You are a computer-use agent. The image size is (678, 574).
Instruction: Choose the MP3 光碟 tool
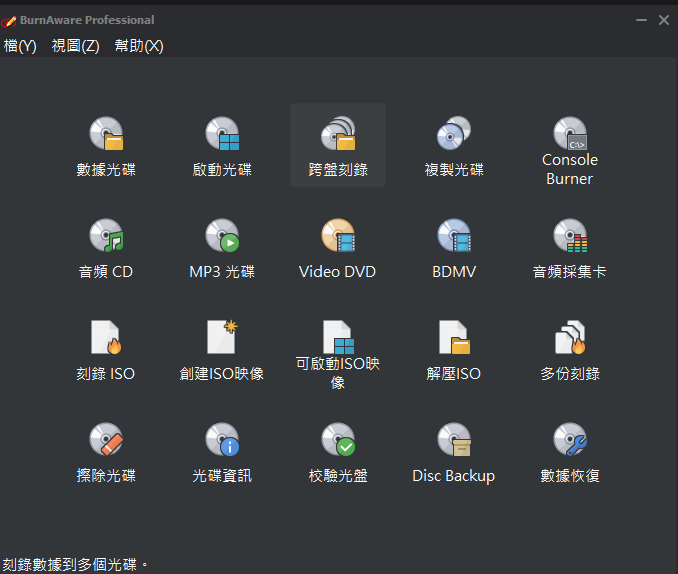click(x=222, y=247)
